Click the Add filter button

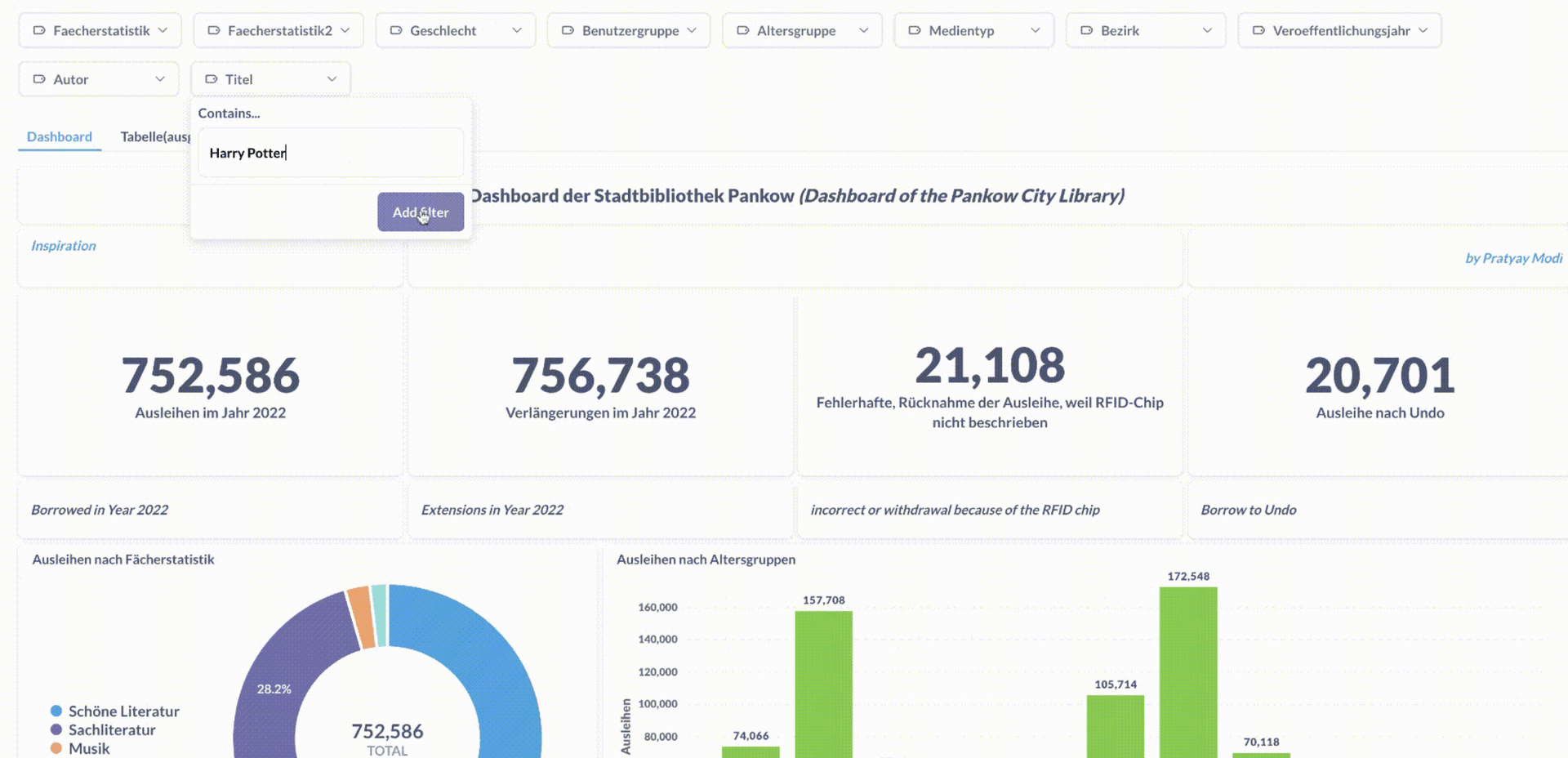[421, 212]
